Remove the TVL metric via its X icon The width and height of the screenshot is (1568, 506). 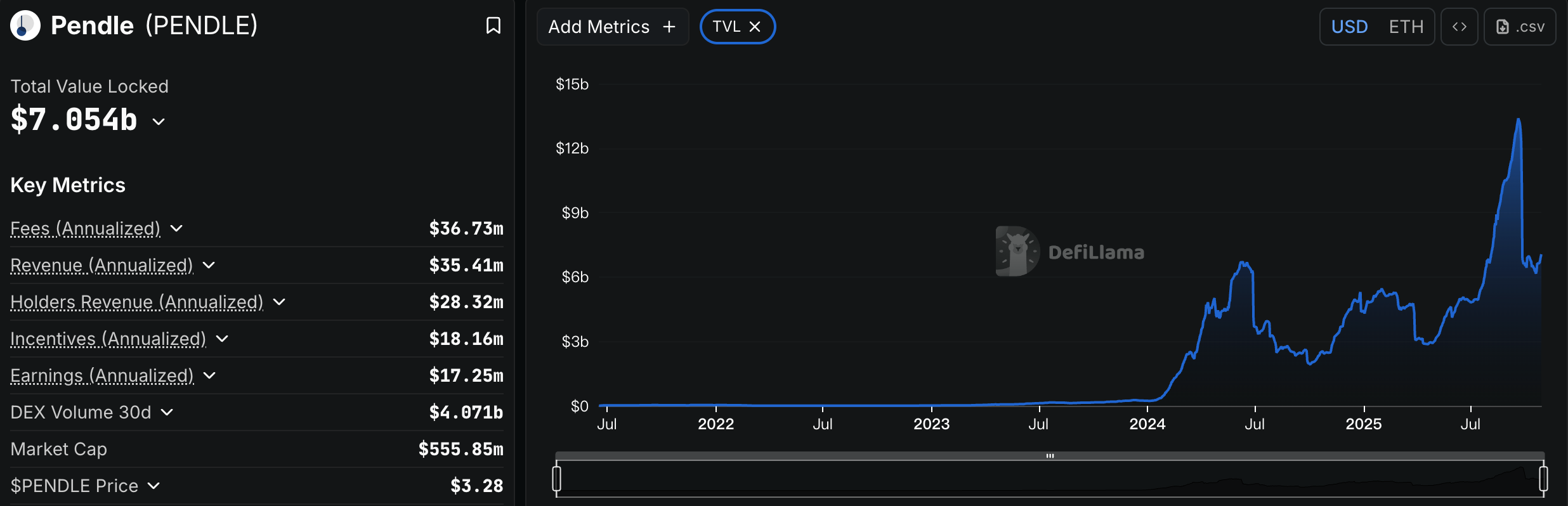(x=755, y=26)
